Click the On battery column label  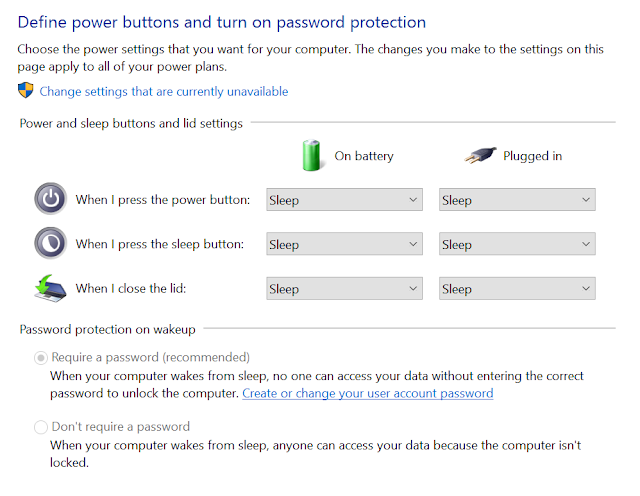click(364, 156)
